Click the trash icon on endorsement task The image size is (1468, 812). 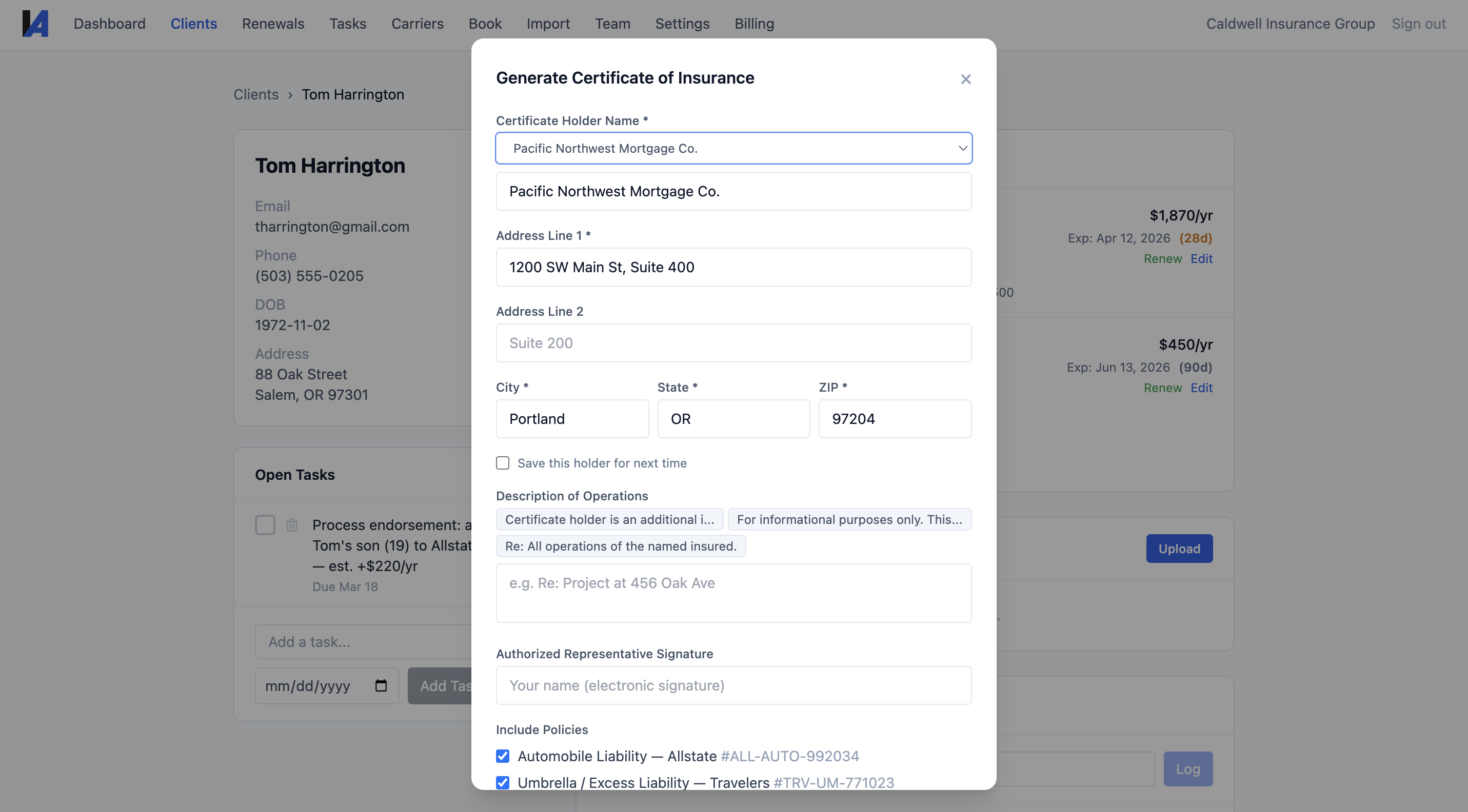[292, 524]
